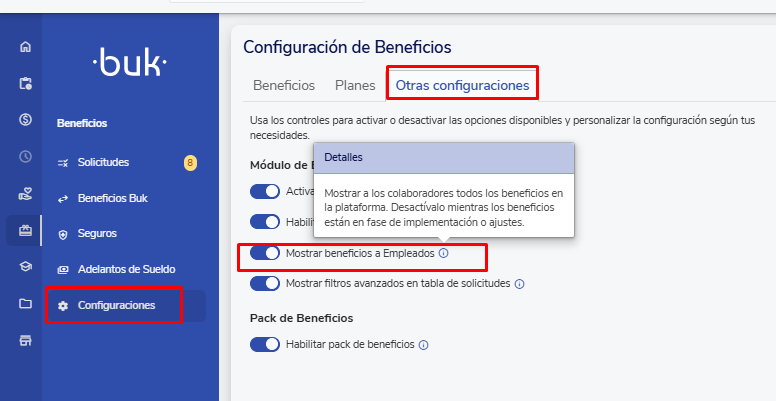Click the dollar-coin payroll sidebar icon
The image size is (776, 401).
25,120
